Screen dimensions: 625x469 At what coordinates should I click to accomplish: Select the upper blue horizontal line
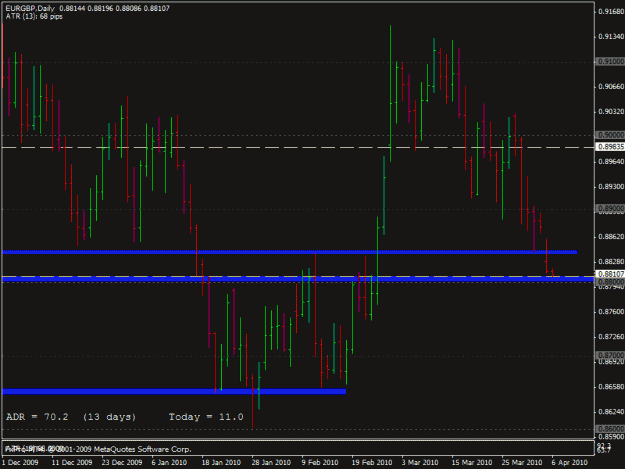tap(290, 252)
